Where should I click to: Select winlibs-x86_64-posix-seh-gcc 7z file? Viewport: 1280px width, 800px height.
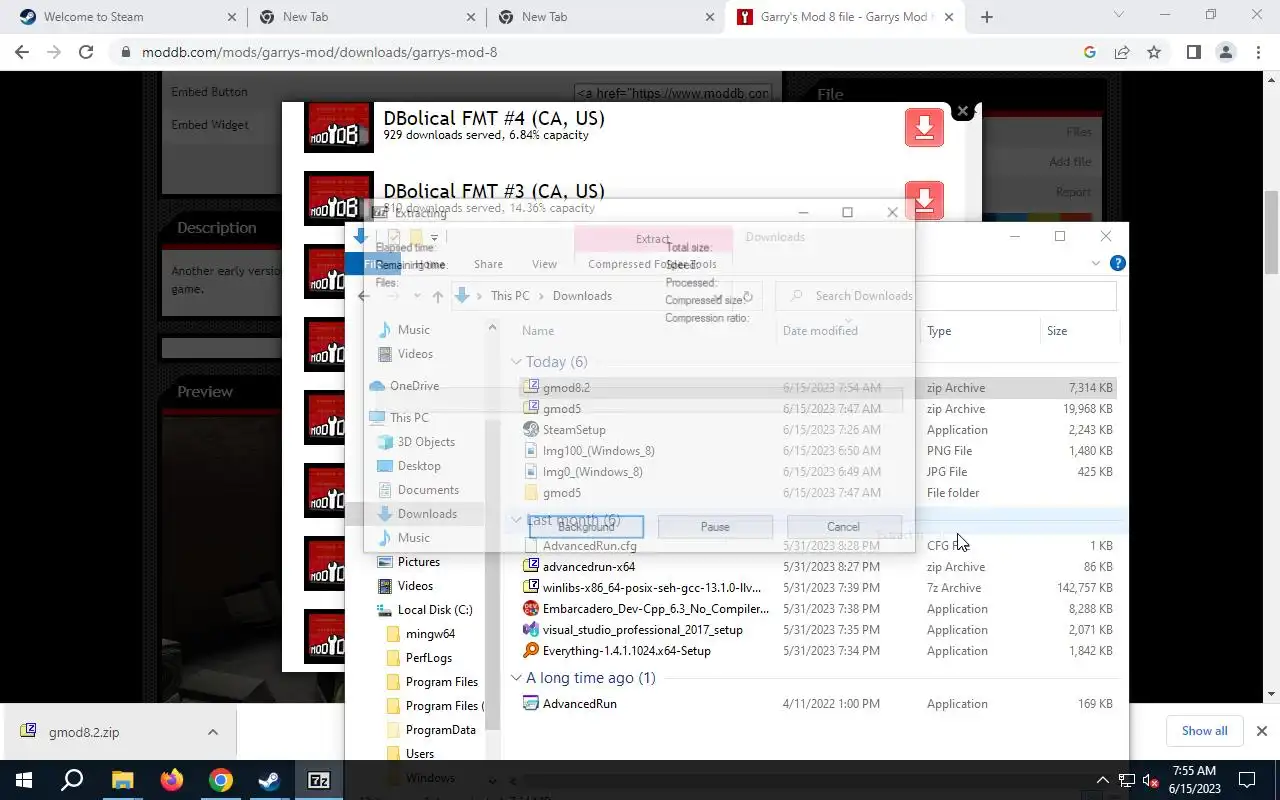point(817,588)
